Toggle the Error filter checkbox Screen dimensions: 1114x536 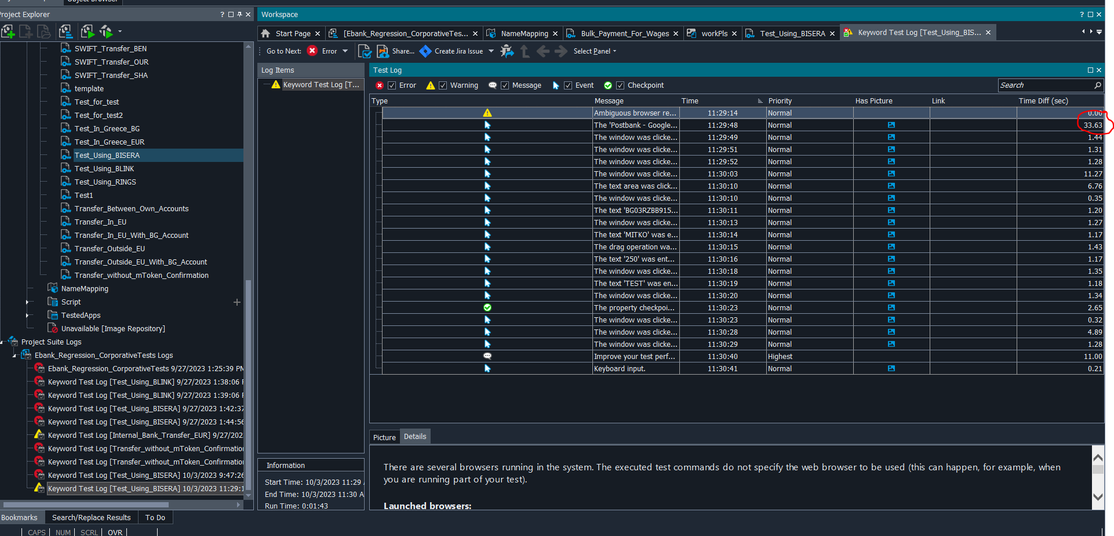tap(393, 86)
